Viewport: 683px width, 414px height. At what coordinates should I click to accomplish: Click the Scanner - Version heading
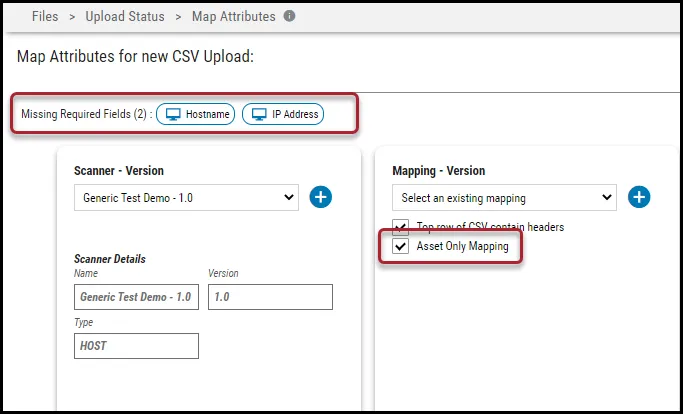[x=119, y=170]
